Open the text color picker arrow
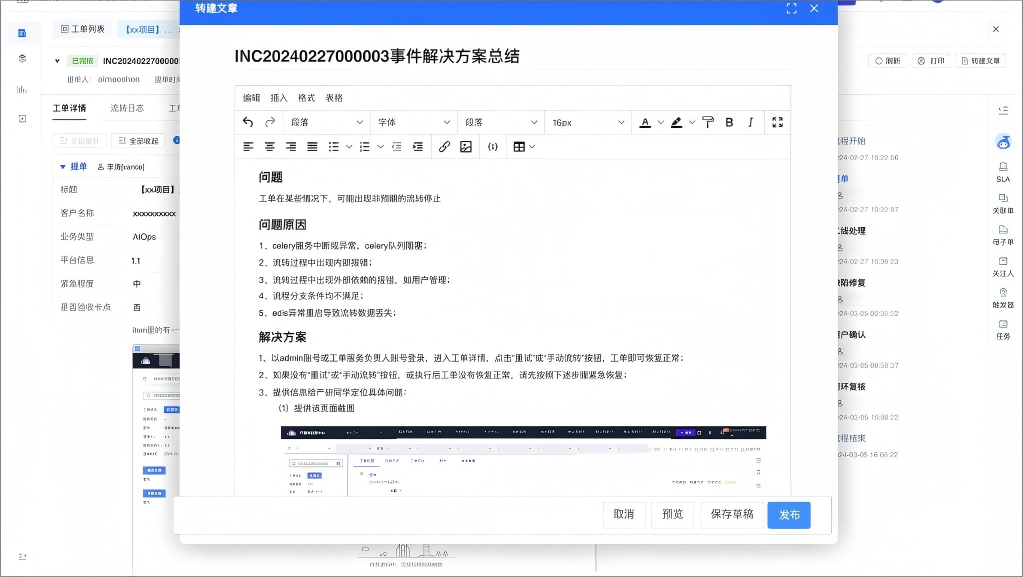 661,122
